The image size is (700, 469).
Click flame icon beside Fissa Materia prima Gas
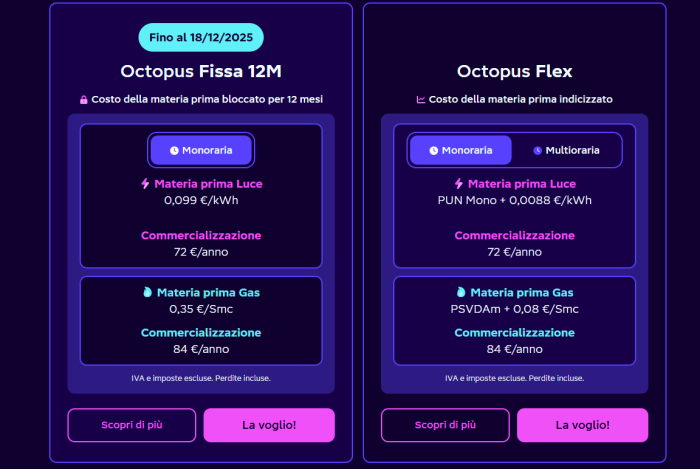tap(147, 293)
